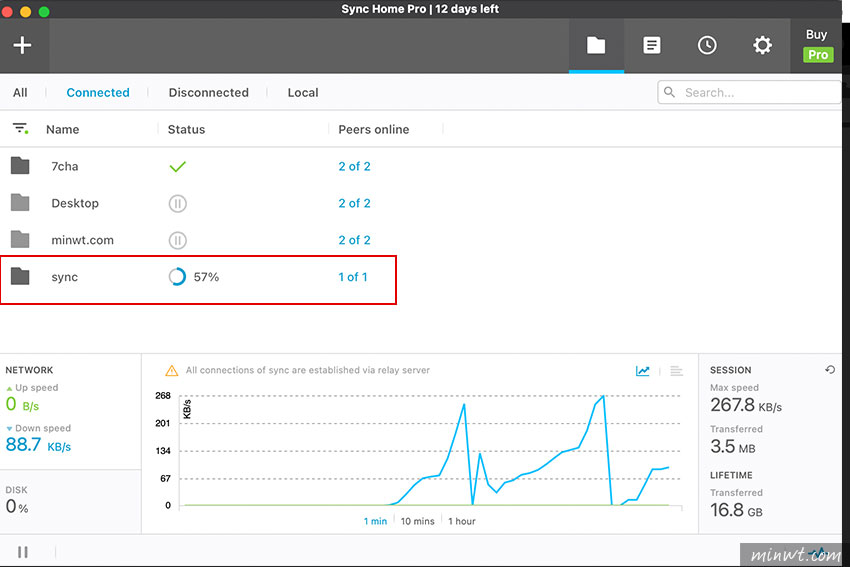
Task: Click the session Transferred 3.5 MB value
Action: pyautogui.click(x=732, y=447)
